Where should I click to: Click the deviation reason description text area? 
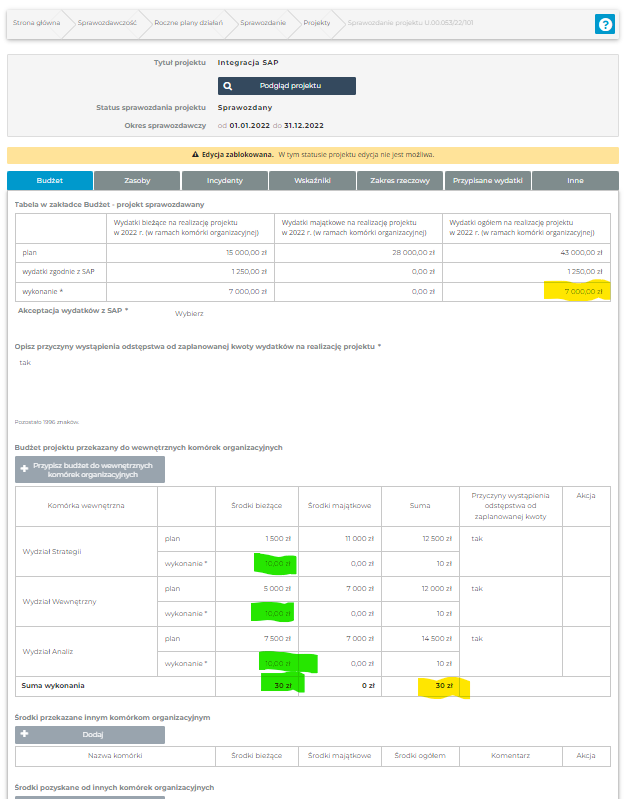[x=312, y=385]
